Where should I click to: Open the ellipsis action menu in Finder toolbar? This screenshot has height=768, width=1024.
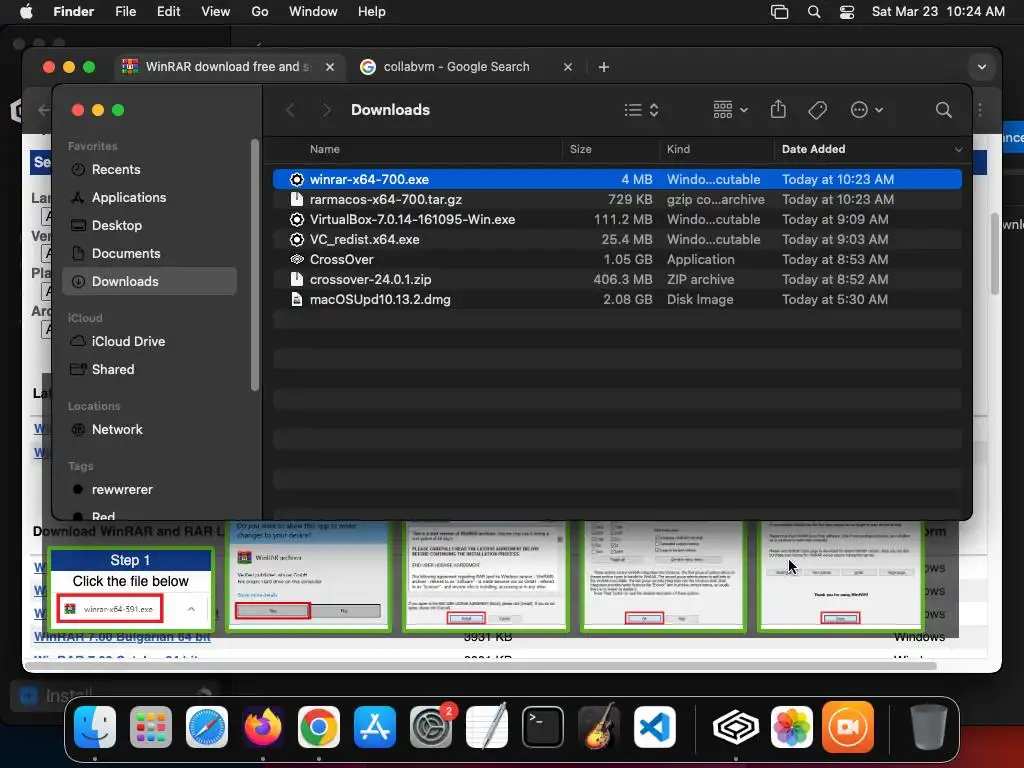pyautogui.click(x=867, y=110)
